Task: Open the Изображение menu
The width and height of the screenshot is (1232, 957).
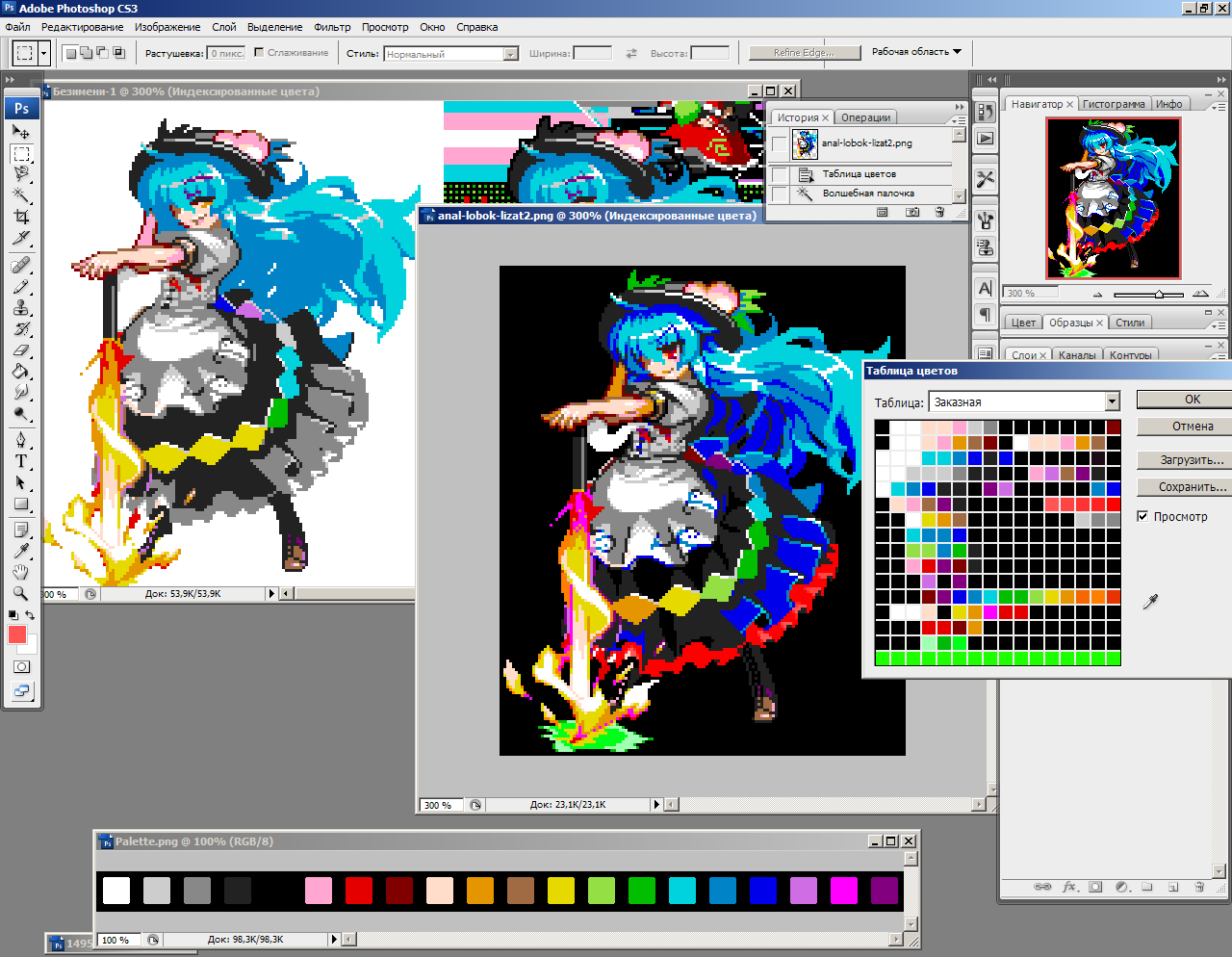Action: coord(167,27)
